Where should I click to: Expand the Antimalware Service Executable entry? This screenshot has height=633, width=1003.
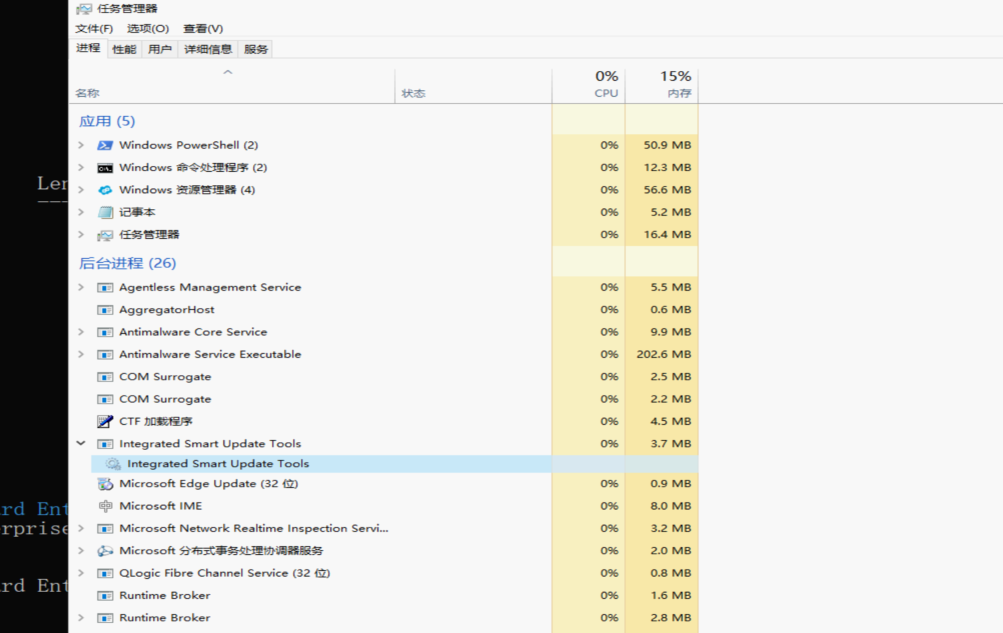click(81, 354)
